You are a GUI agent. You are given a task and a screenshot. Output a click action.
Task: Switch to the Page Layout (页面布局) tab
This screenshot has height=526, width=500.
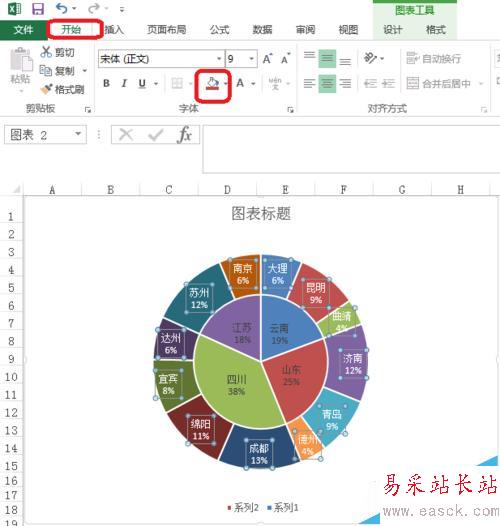(x=166, y=30)
